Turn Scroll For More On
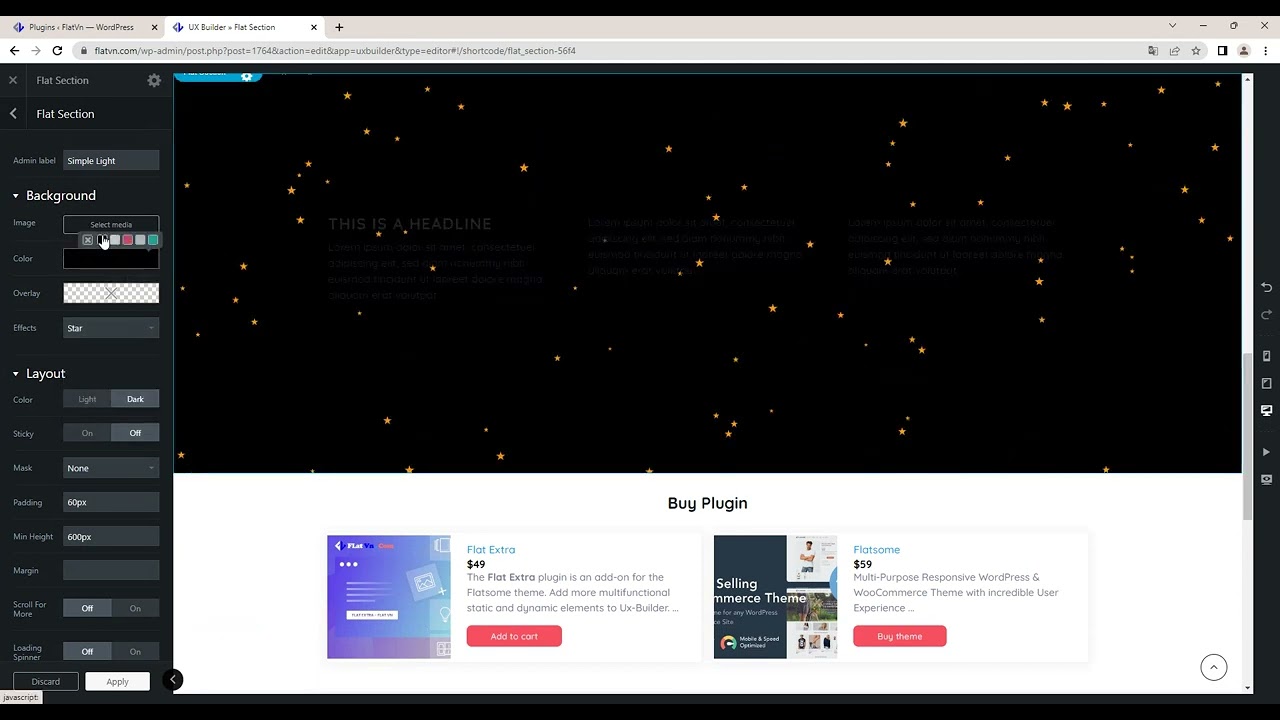1280x720 pixels. tap(135, 608)
